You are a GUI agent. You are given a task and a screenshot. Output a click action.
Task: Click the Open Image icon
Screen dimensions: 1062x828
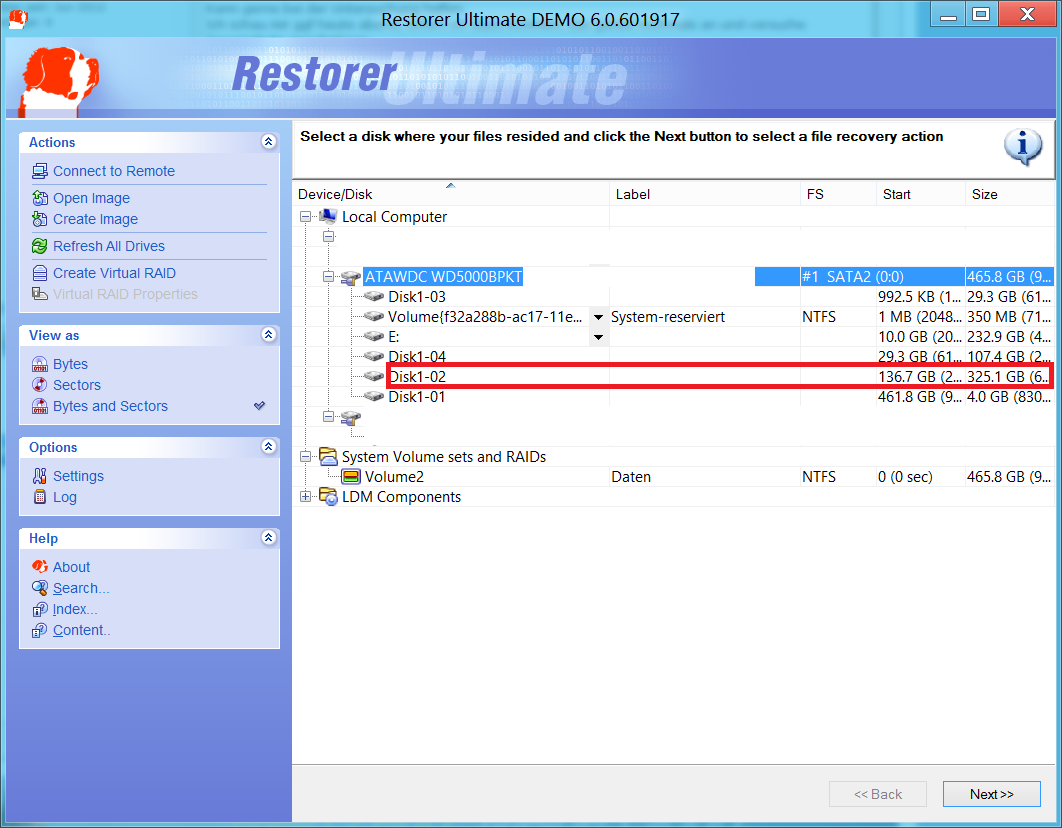40,198
